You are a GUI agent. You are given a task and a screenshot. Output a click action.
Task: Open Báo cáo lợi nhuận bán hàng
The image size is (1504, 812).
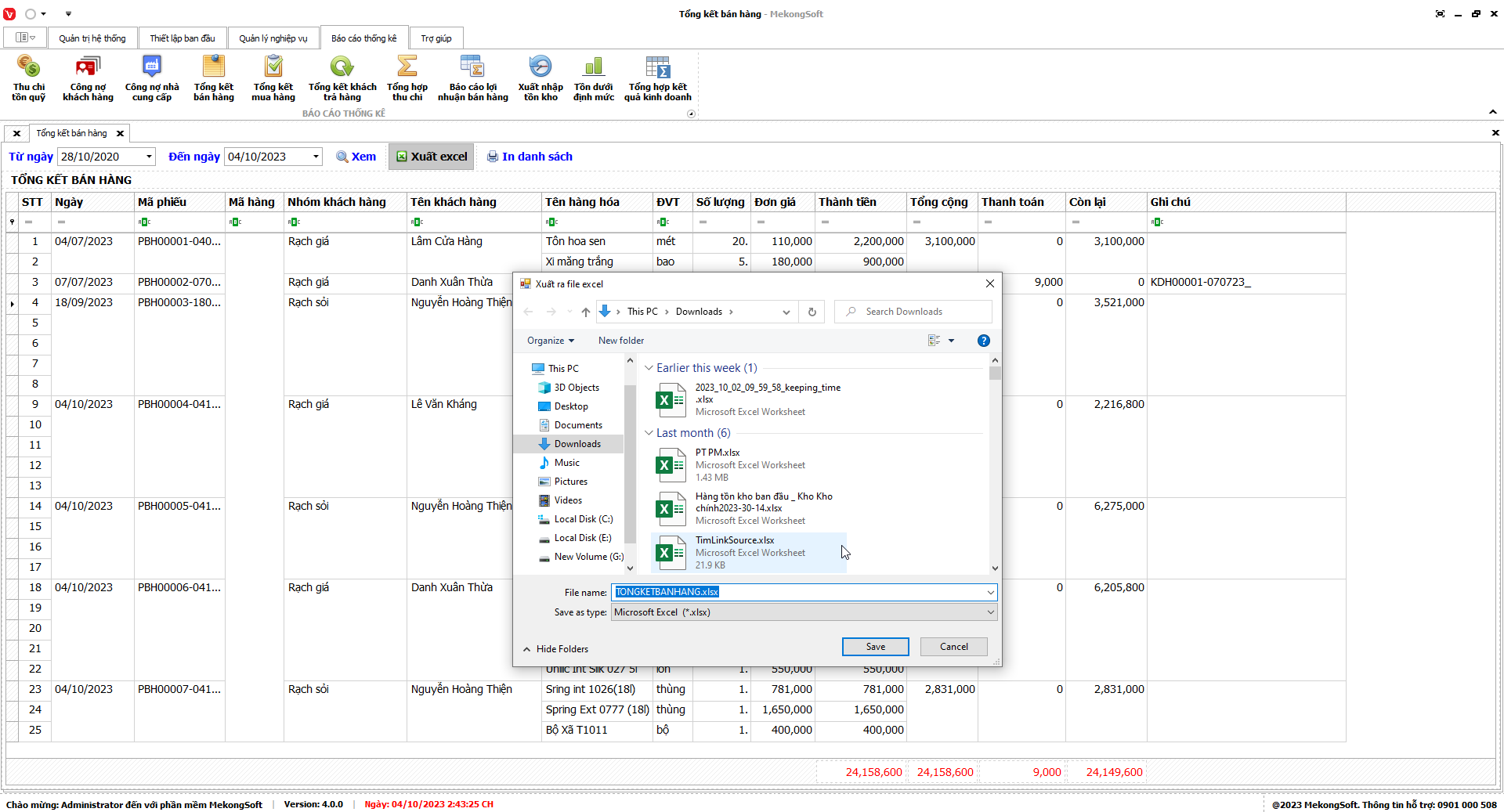click(472, 78)
